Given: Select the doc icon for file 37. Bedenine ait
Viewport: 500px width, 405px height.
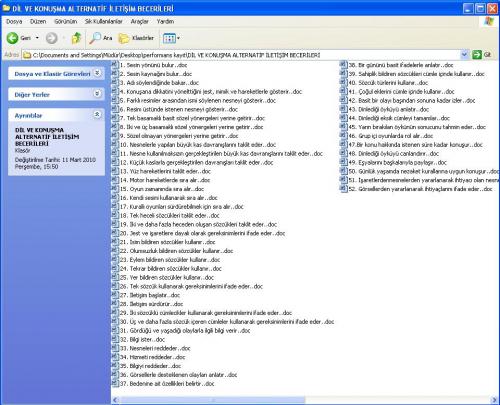Looking at the screenshot, I should click(115, 383).
